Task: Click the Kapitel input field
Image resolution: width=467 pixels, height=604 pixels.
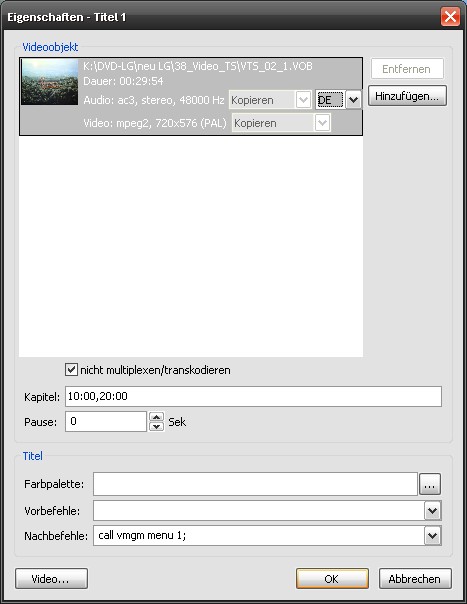Action: coord(253,396)
